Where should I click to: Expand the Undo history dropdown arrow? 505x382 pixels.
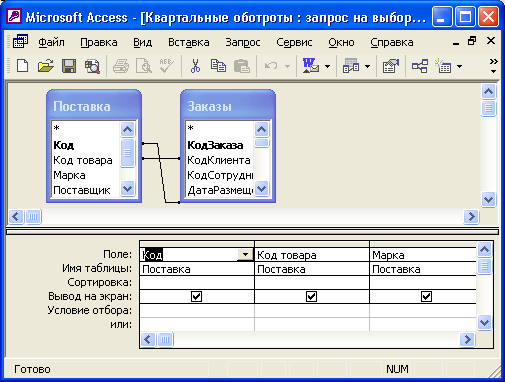(287, 66)
